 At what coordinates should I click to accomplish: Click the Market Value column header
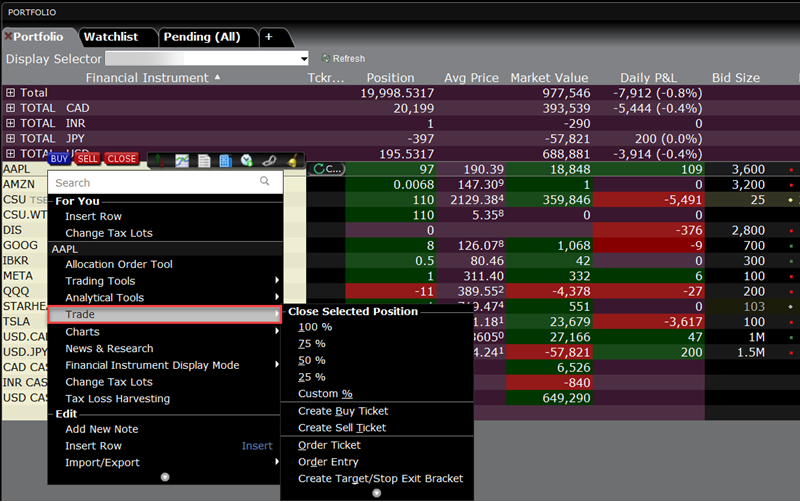tap(549, 78)
